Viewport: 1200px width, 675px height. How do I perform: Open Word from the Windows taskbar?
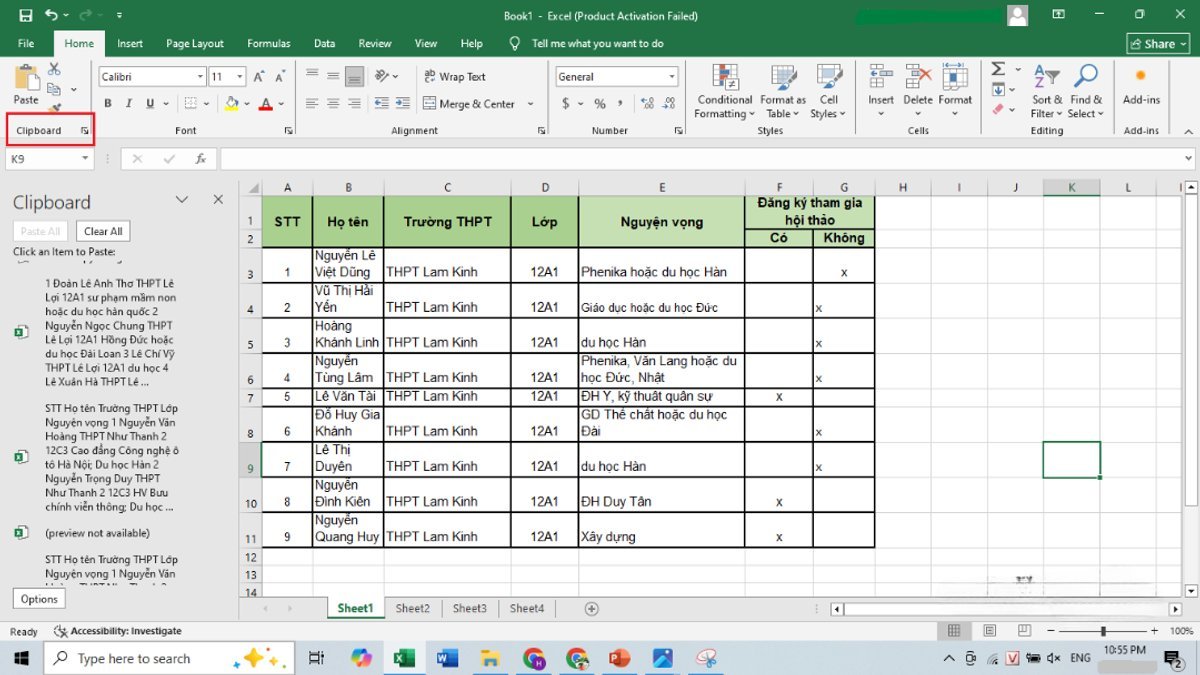pos(447,658)
